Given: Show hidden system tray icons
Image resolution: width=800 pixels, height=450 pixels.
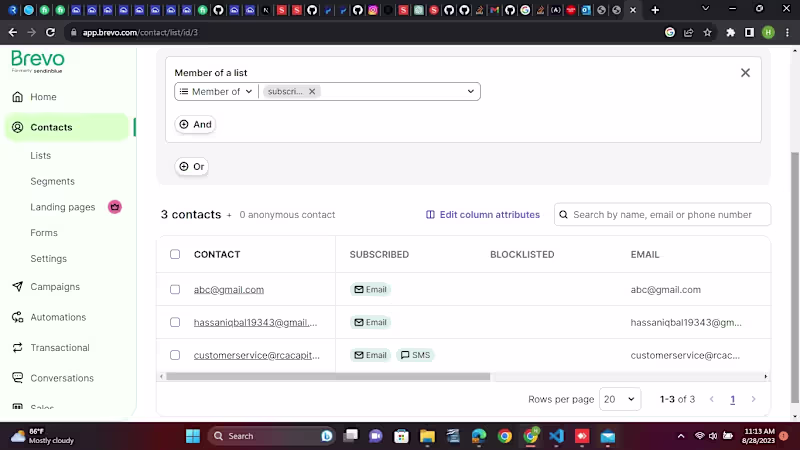Looking at the screenshot, I should point(681,436).
